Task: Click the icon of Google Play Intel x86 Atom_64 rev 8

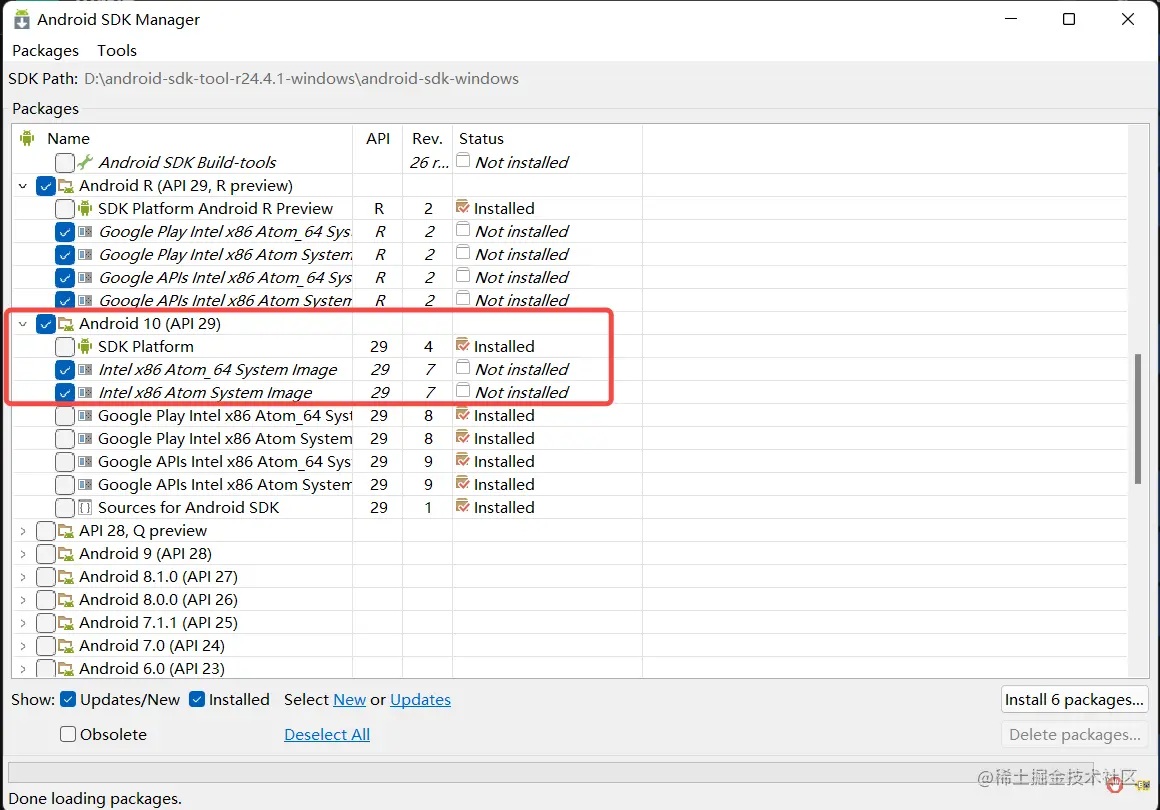Action: [x=85, y=415]
